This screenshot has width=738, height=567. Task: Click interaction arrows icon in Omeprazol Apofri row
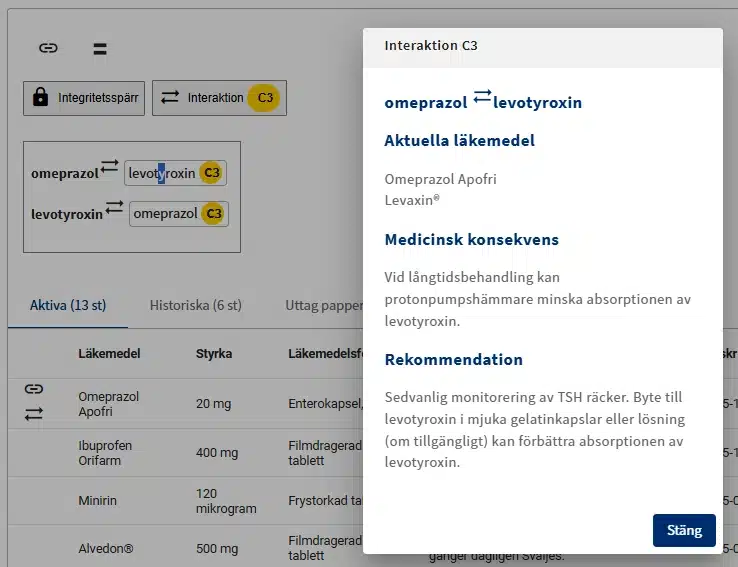(x=34, y=412)
